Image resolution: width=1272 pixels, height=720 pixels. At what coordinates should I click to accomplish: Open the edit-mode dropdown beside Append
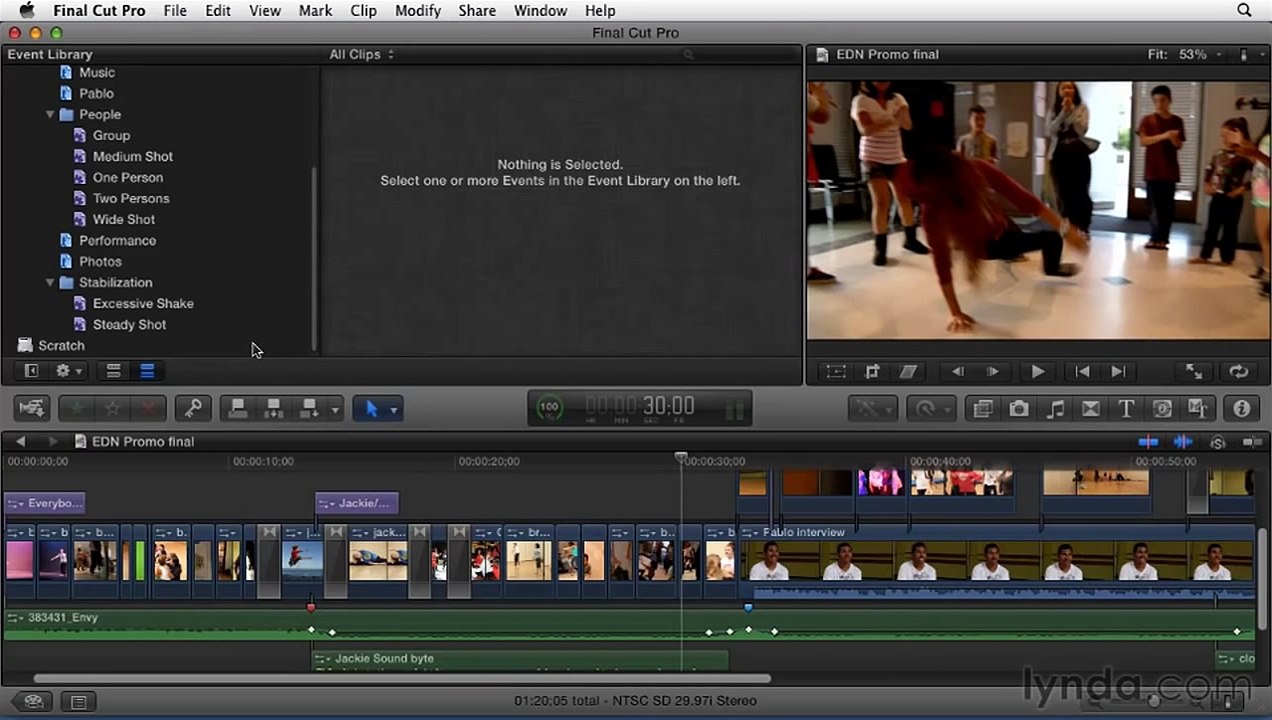pyautogui.click(x=335, y=408)
